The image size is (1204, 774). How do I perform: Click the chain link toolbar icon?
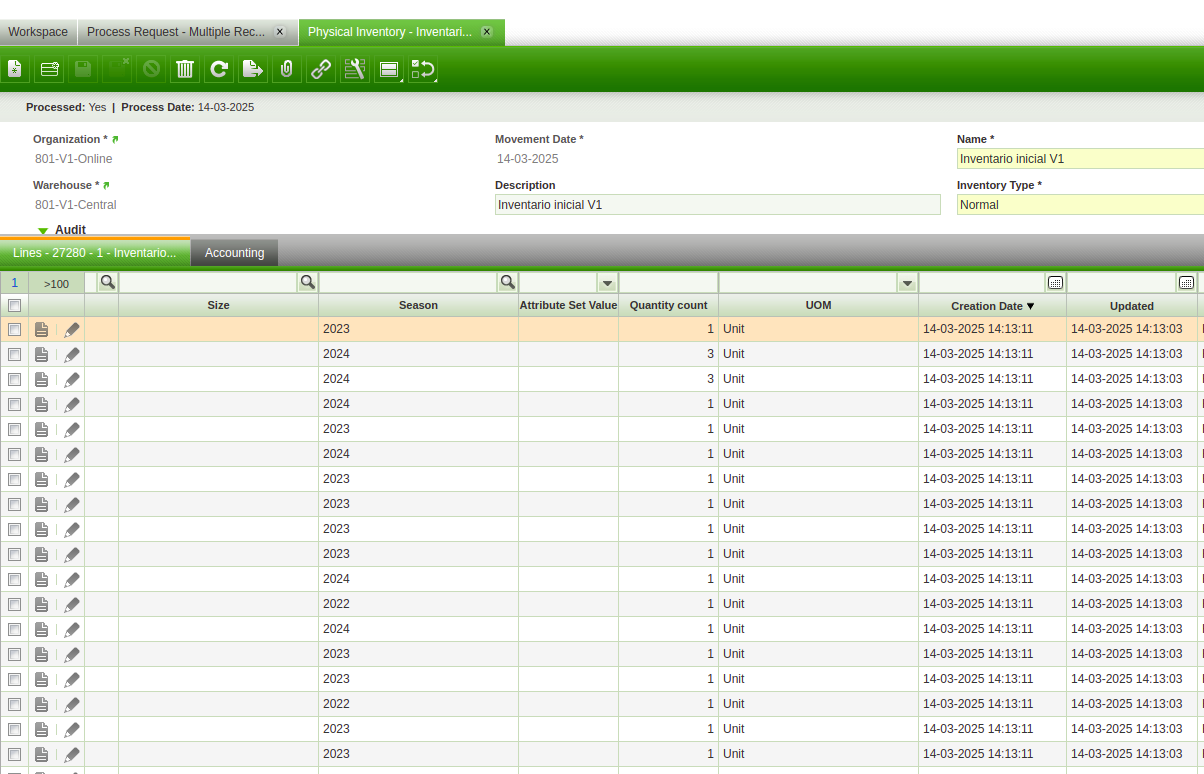(x=321, y=69)
